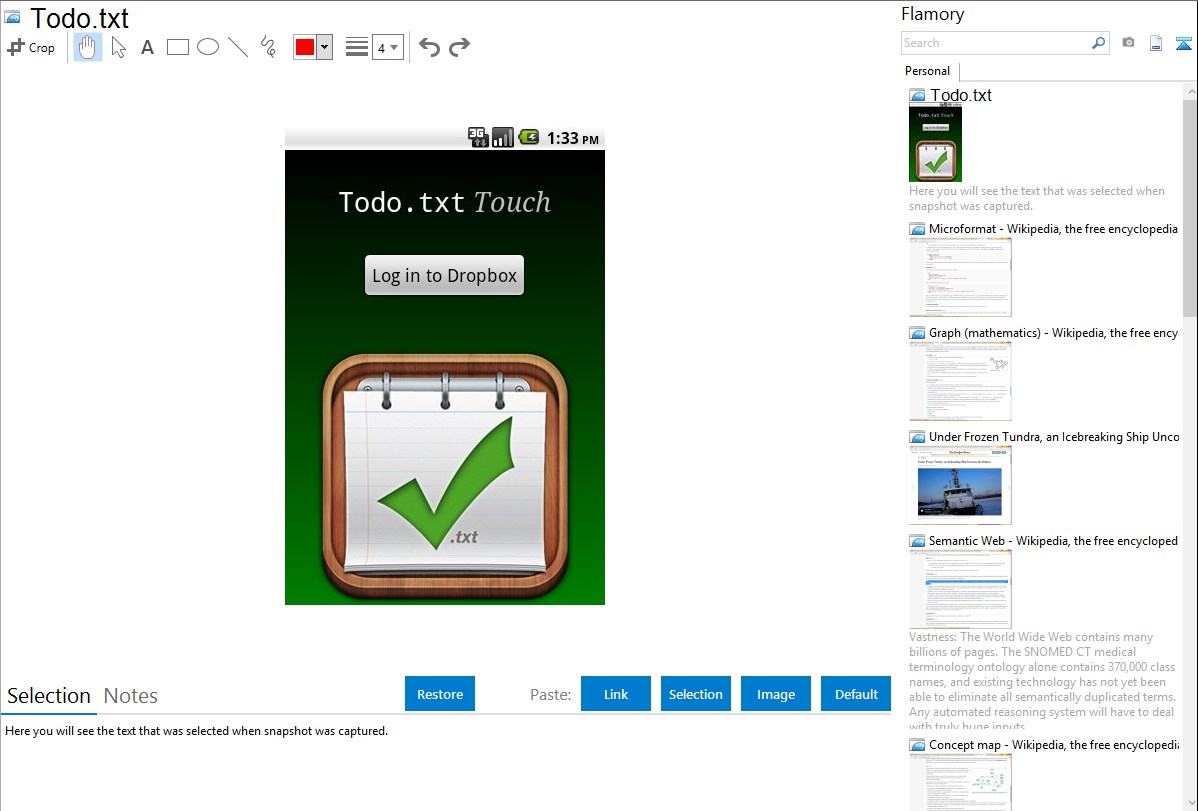Image resolution: width=1198 pixels, height=811 pixels.
Task: Click the 3G network status icon
Action: tap(478, 138)
